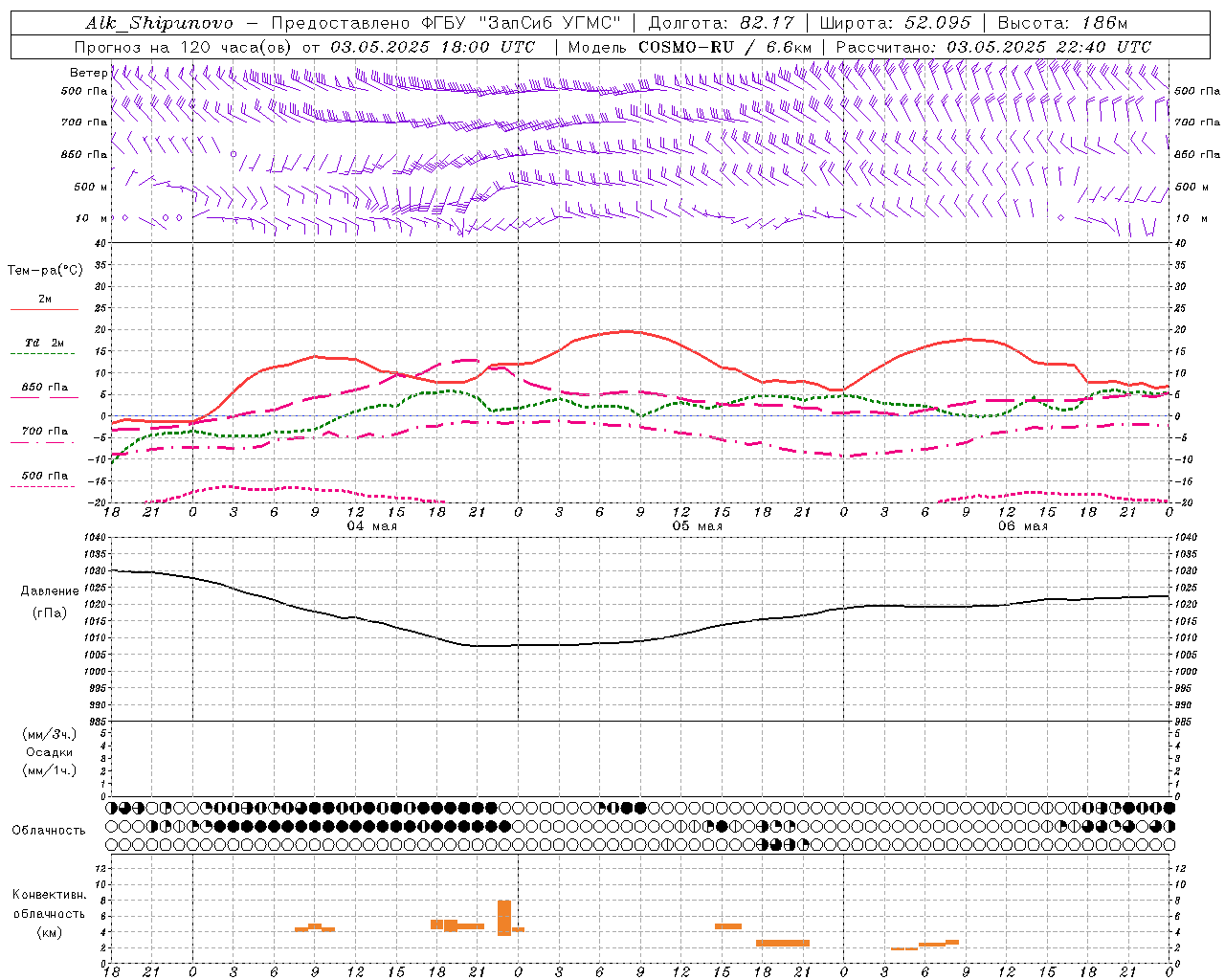The image size is (1225, 980).
Task: Click the station name Alk_Shipunovo
Action: [159, 23]
